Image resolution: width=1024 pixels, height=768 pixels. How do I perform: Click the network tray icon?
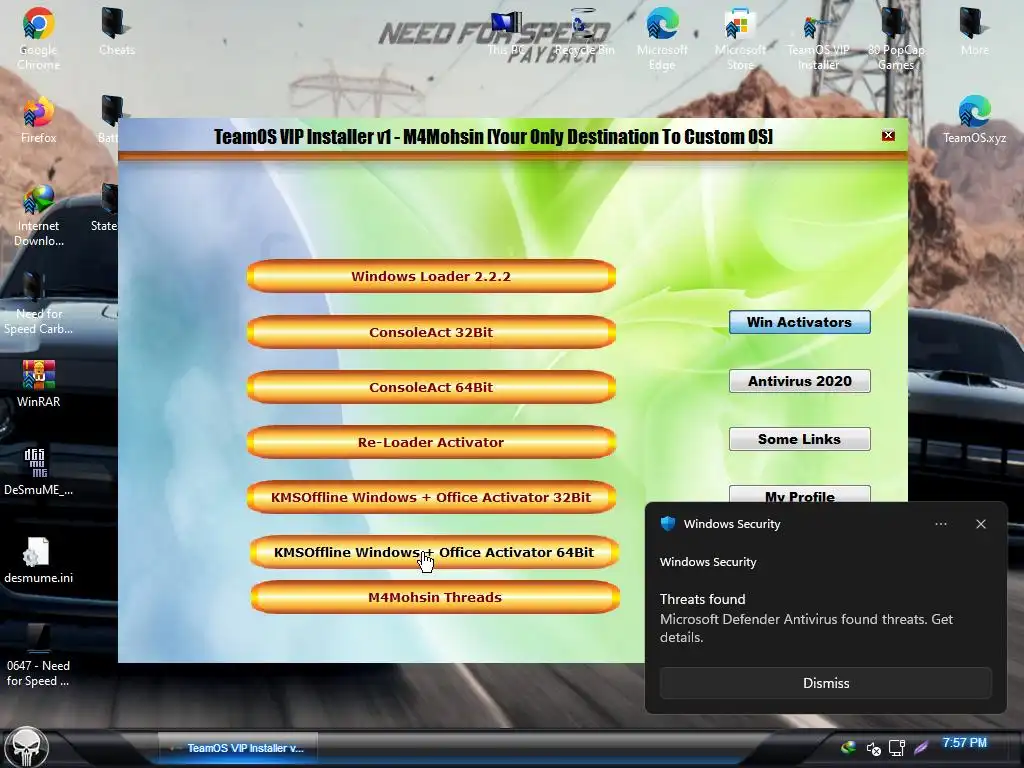[897, 748]
